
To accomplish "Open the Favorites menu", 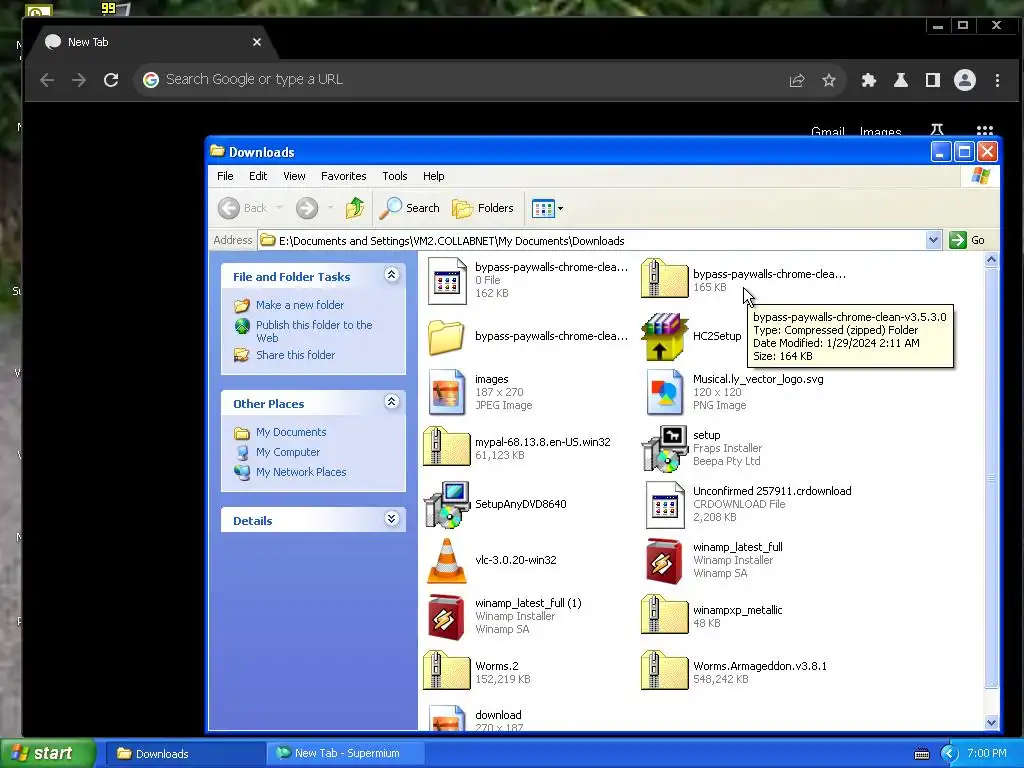I will click(344, 176).
